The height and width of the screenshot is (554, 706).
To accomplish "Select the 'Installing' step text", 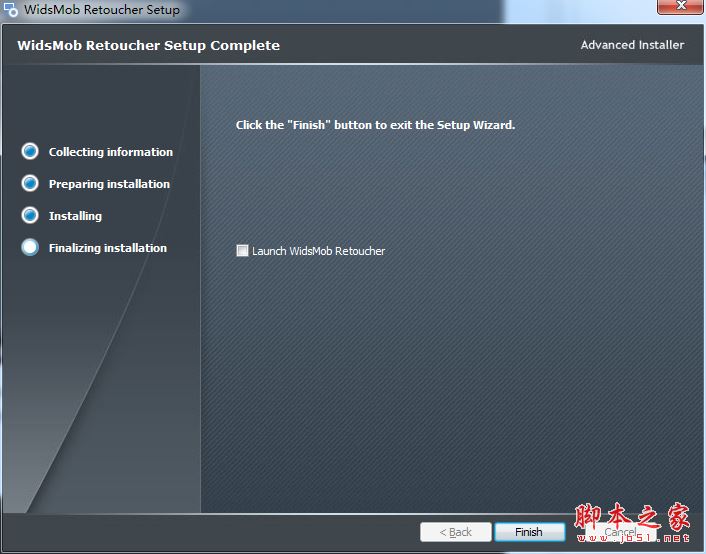I will pos(75,216).
